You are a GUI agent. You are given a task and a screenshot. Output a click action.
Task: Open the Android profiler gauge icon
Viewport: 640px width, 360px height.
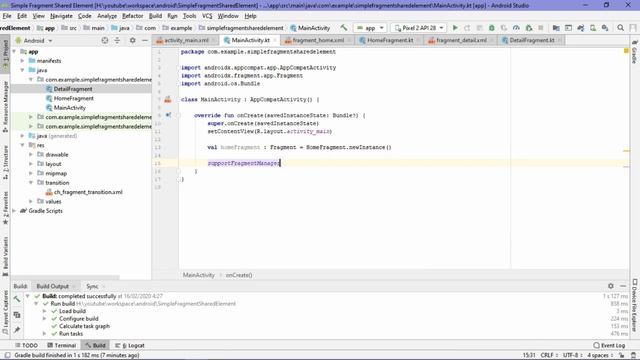516,28
